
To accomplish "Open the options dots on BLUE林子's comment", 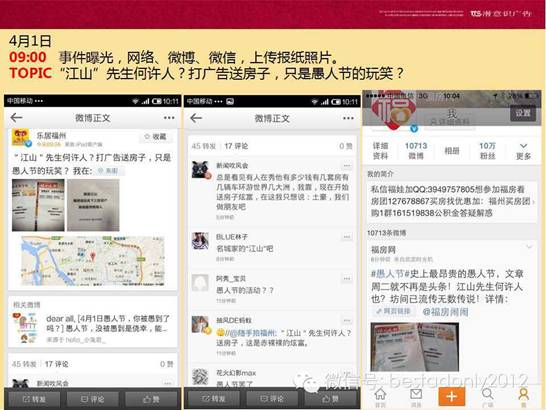I will (347, 237).
